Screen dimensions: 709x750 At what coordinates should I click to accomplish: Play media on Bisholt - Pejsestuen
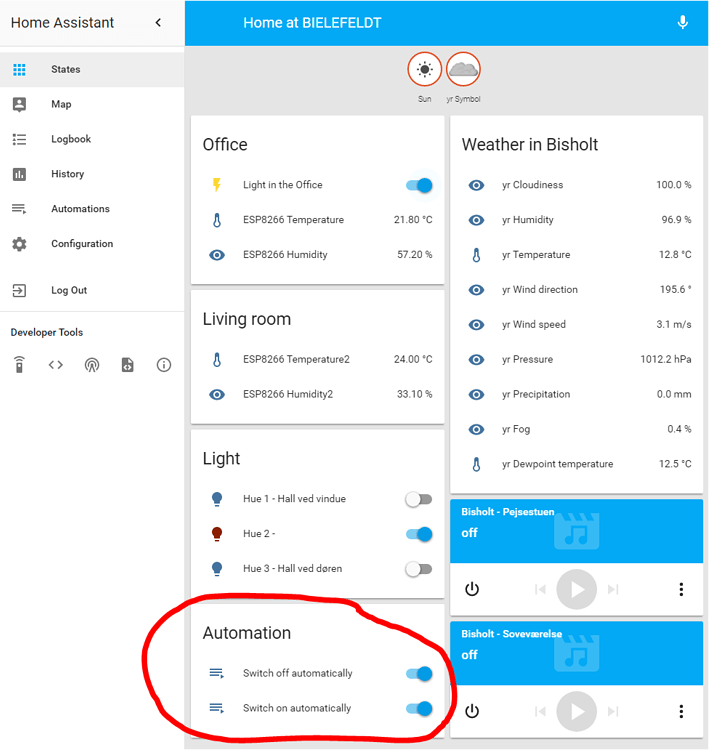(x=576, y=589)
